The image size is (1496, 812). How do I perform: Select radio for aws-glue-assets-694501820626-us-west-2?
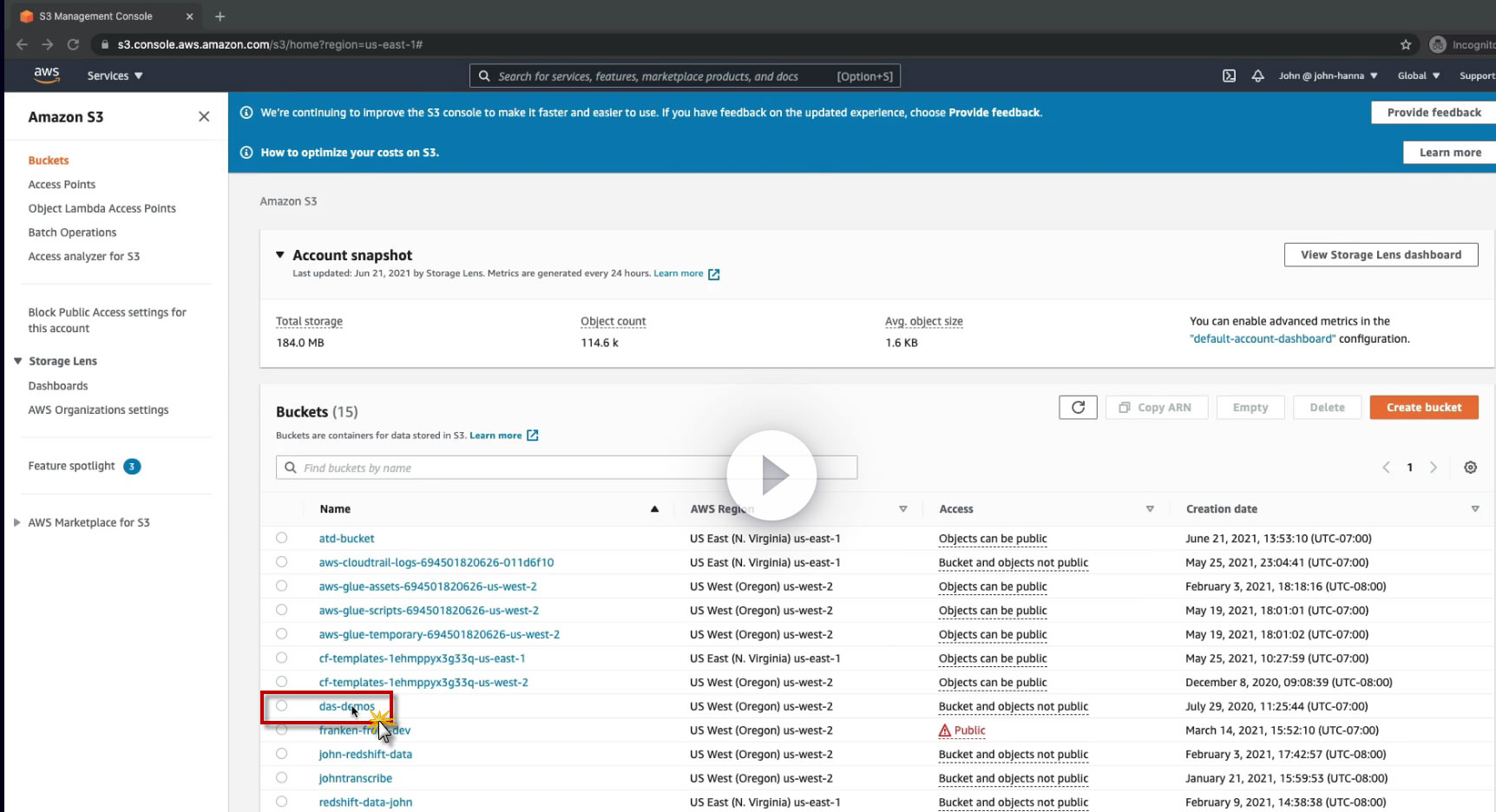[x=281, y=586]
